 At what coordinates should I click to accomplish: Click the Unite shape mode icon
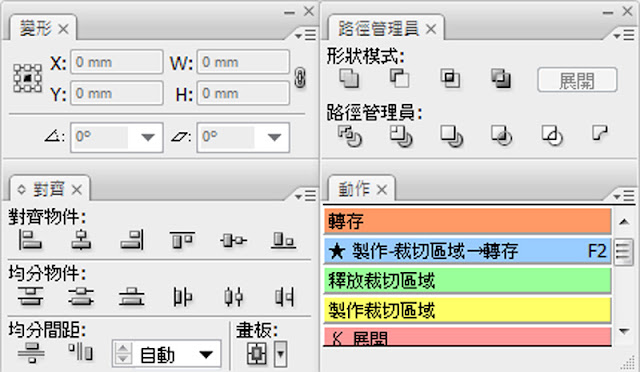point(349,78)
